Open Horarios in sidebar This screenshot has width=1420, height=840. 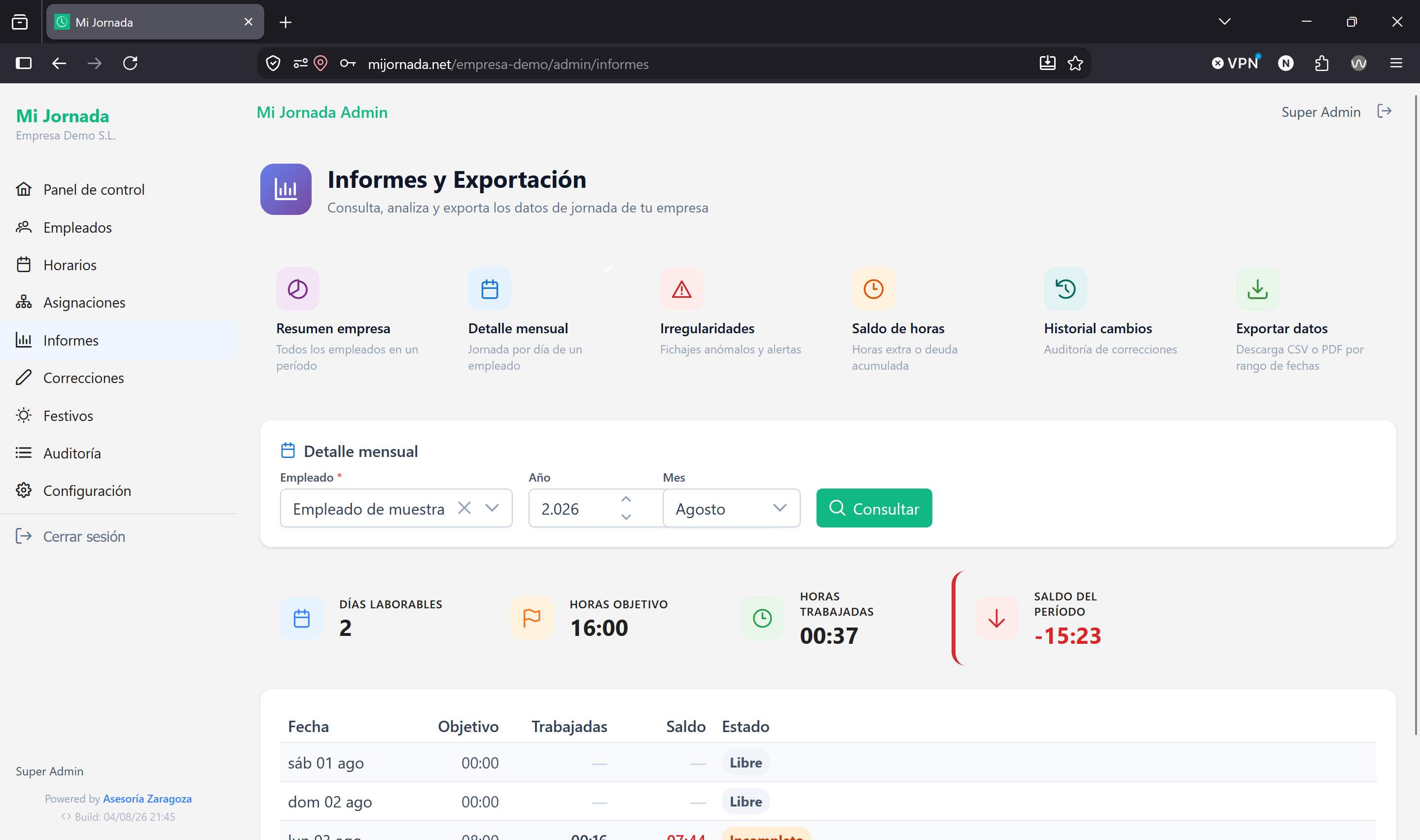tap(118, 264)
